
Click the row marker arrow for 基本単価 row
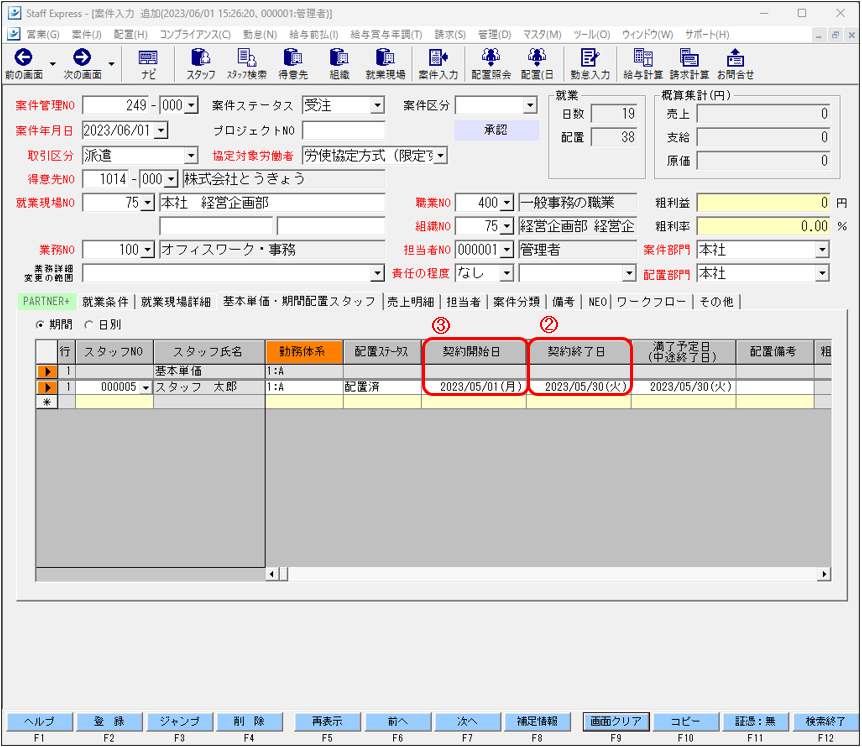pos(47,372)
